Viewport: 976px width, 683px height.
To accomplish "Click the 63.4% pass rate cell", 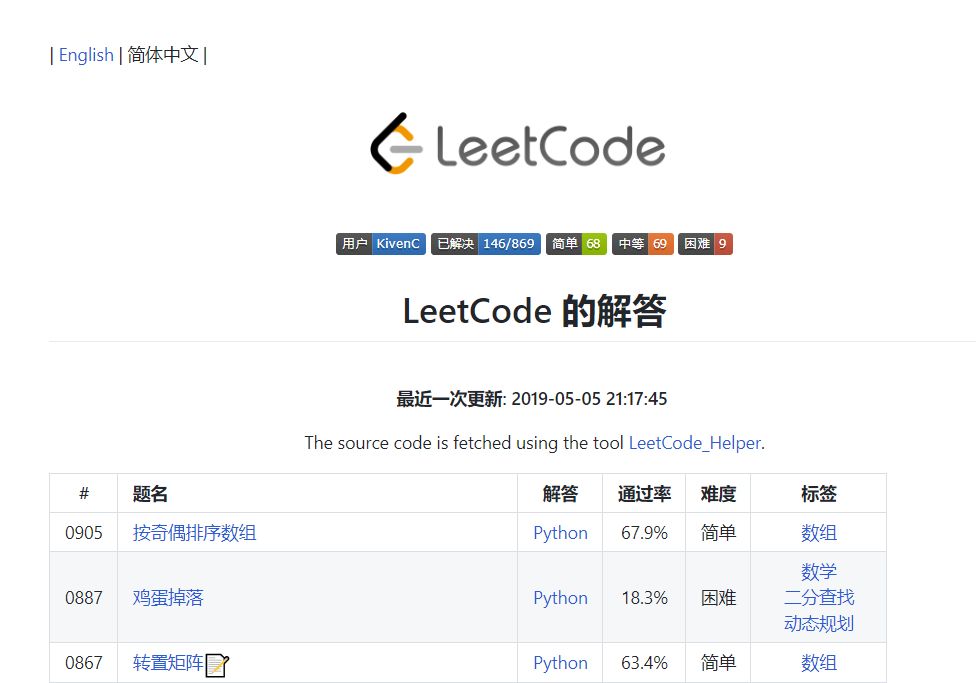I will click(644, 662).
